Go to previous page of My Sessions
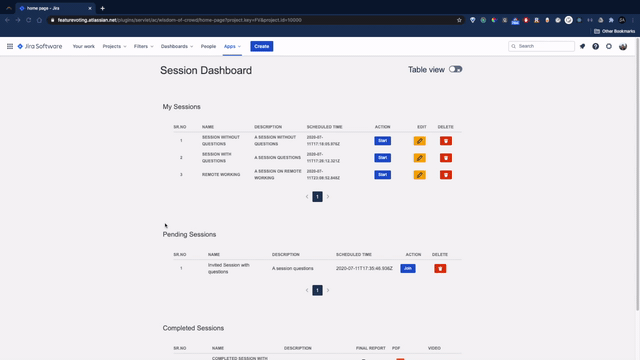 [307, 197]
